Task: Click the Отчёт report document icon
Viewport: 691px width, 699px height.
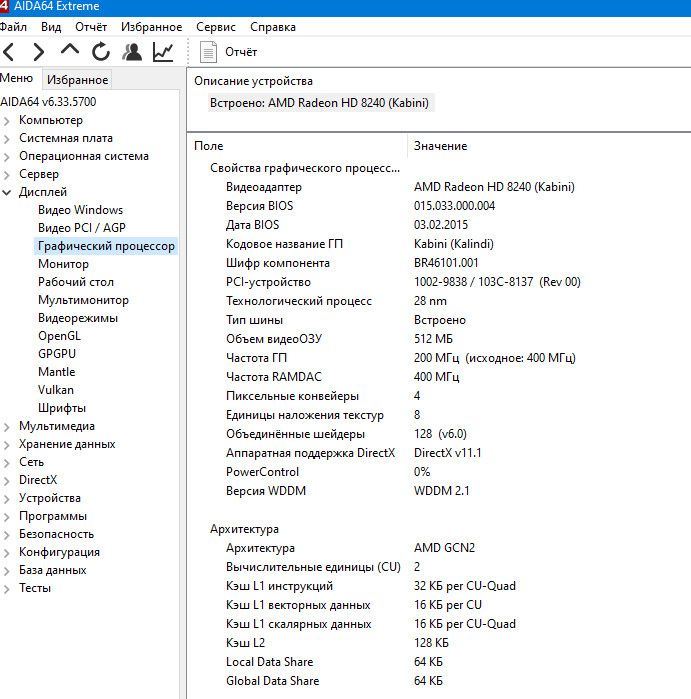Action: click(208, 52)
